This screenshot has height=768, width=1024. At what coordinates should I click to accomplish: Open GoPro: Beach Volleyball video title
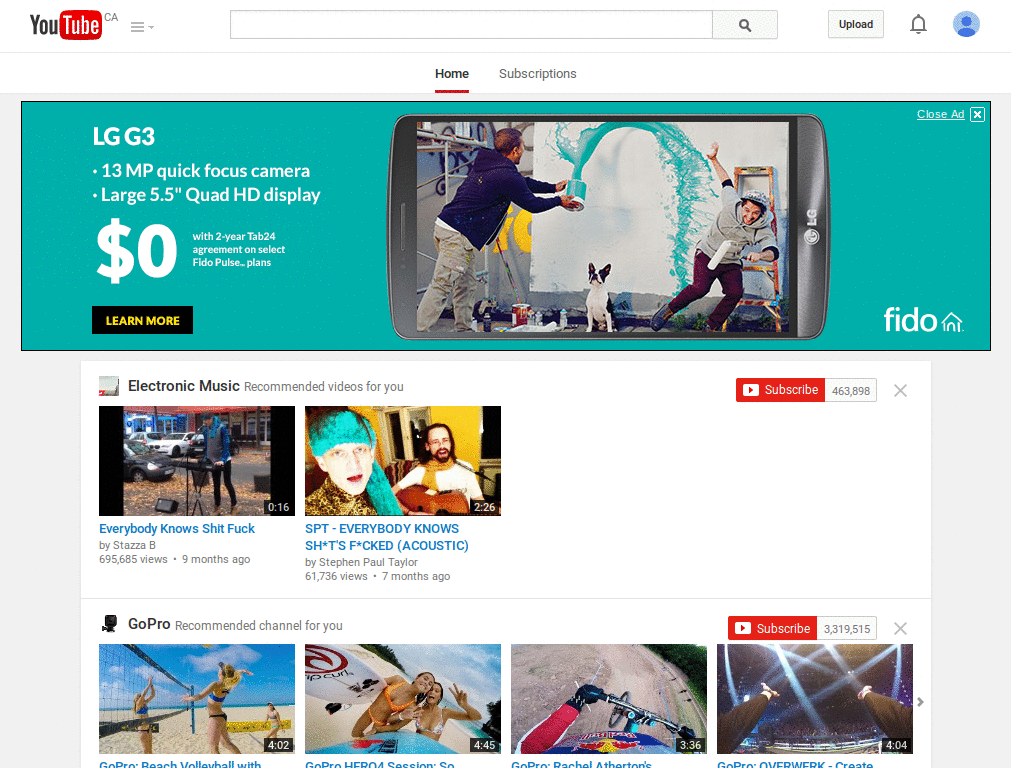(180, 763)
